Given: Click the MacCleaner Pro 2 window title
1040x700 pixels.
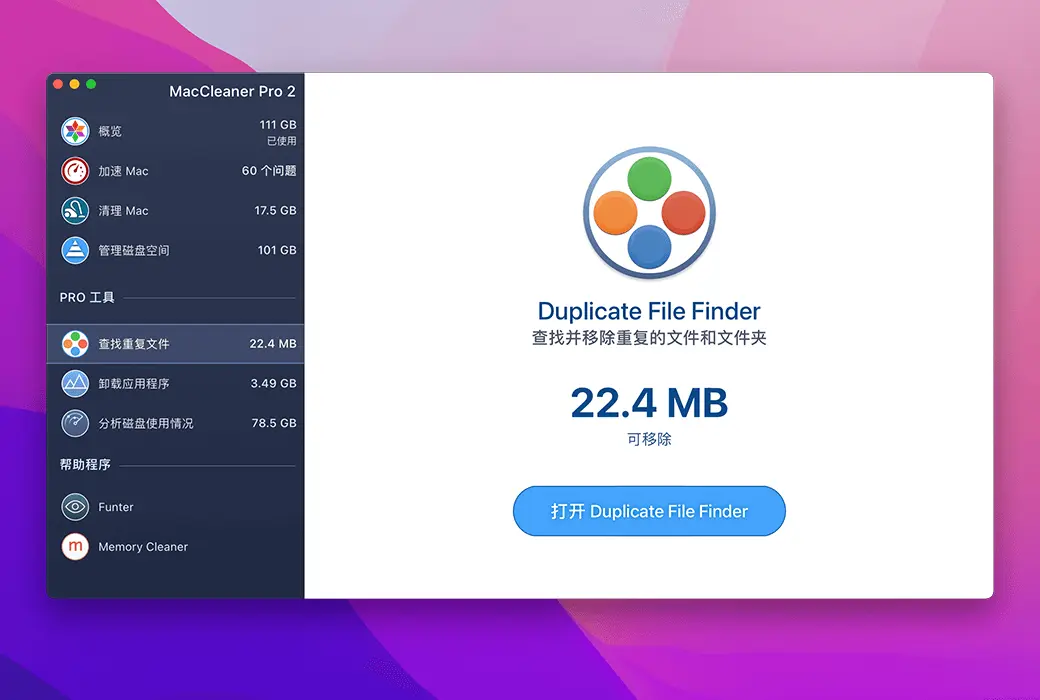Looking at the screenshot, I should coord(232,92).
